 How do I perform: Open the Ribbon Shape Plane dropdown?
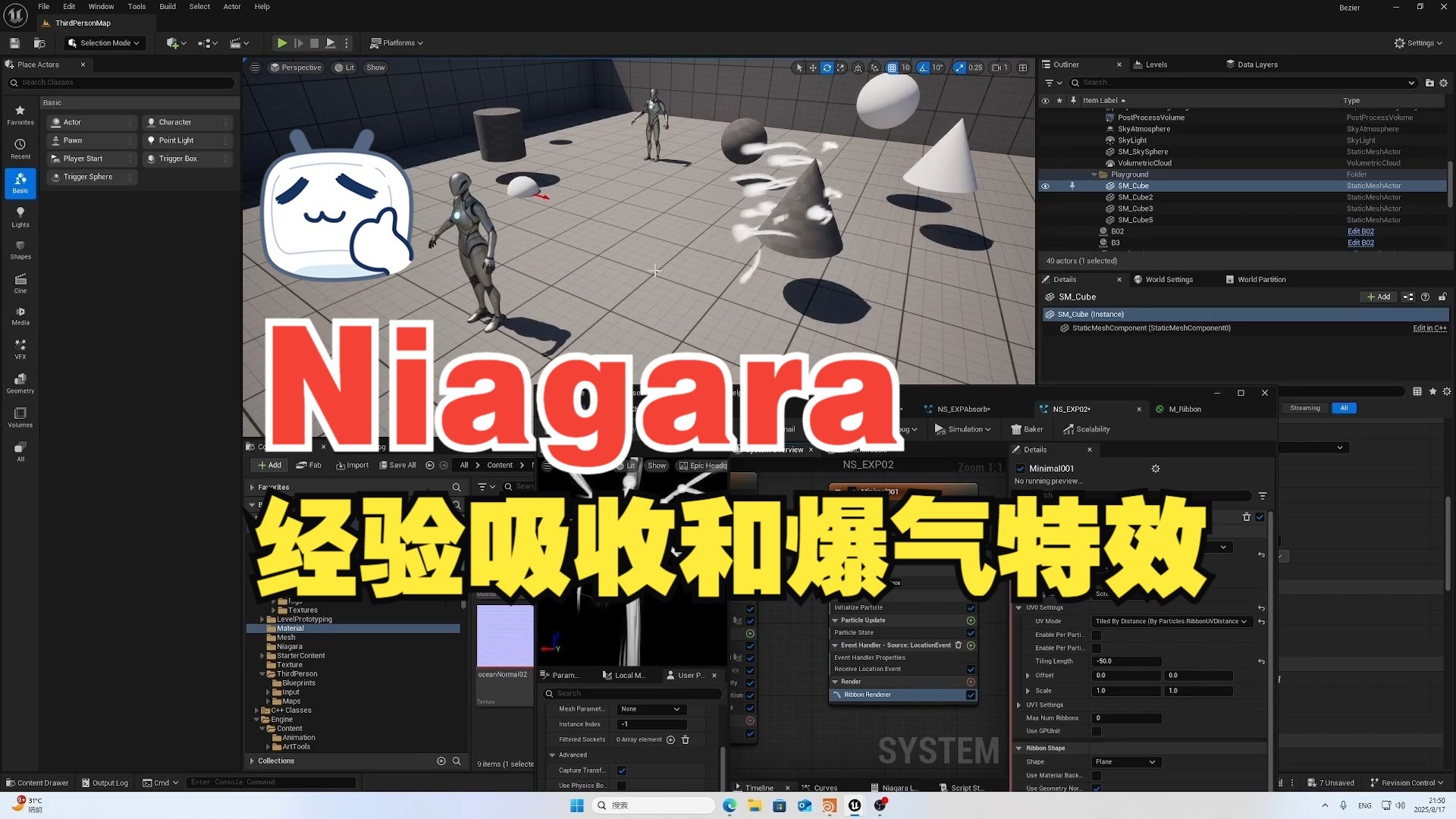[x=1126, y=762]
